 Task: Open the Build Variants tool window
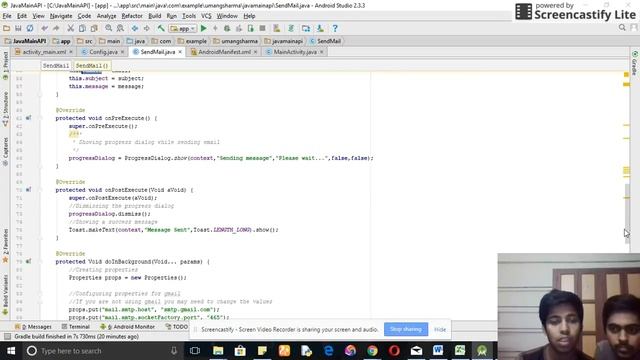[5, 294]
